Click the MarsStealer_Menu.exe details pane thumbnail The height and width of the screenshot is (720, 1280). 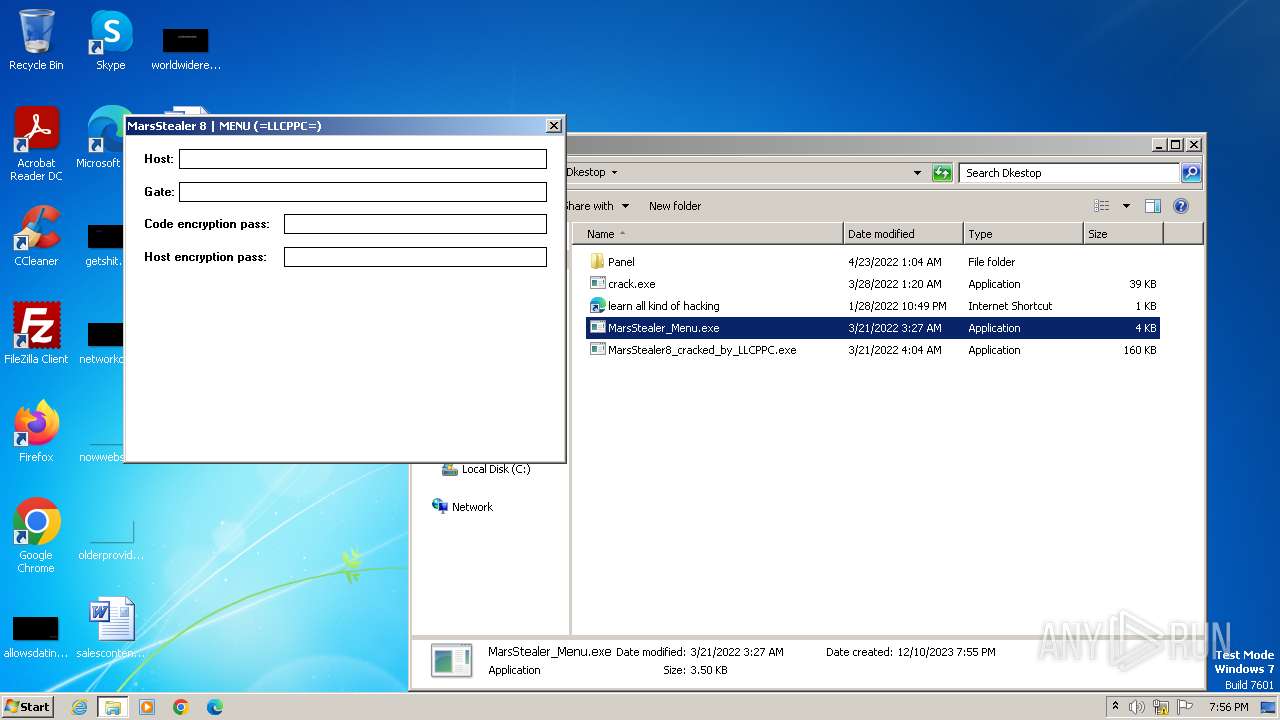coord(451,661)
